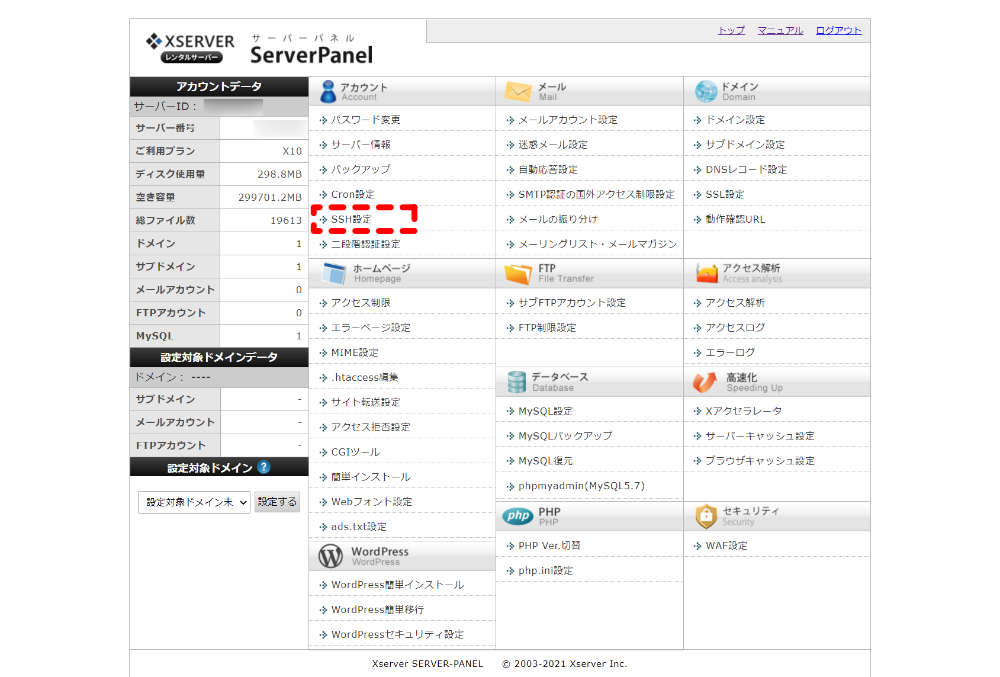This screenshot has width=1000, height=677.
Task: Open .htaccess編集
Action: coord(365,377)
